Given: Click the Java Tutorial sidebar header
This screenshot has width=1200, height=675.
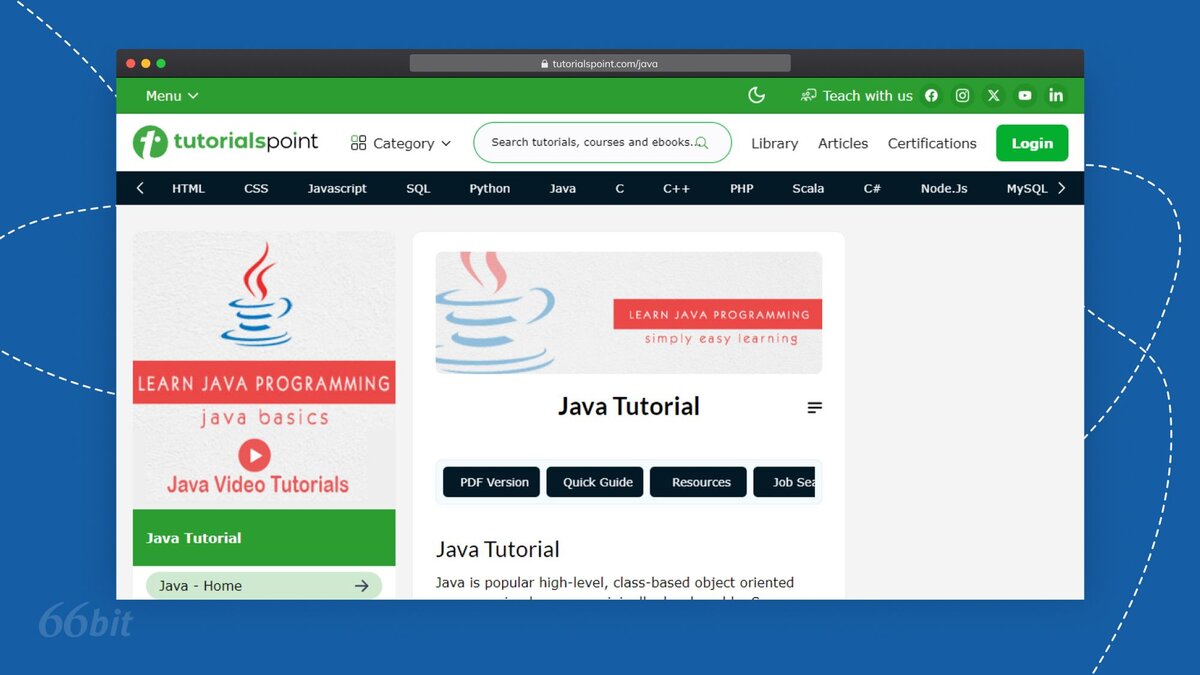Looking at the screenshot, I should [264, 538].
